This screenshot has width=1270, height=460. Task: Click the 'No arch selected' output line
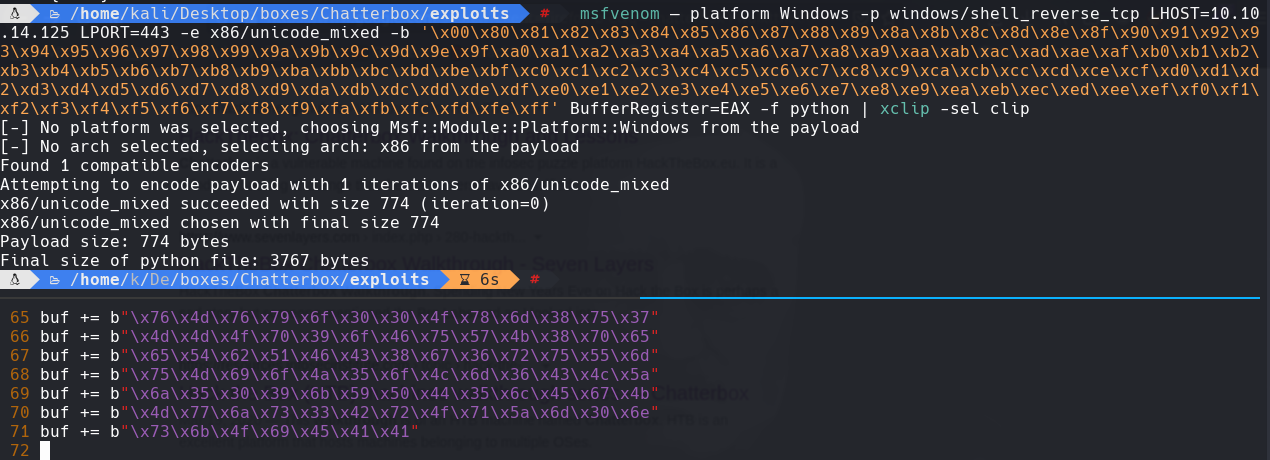coord(290,146)
